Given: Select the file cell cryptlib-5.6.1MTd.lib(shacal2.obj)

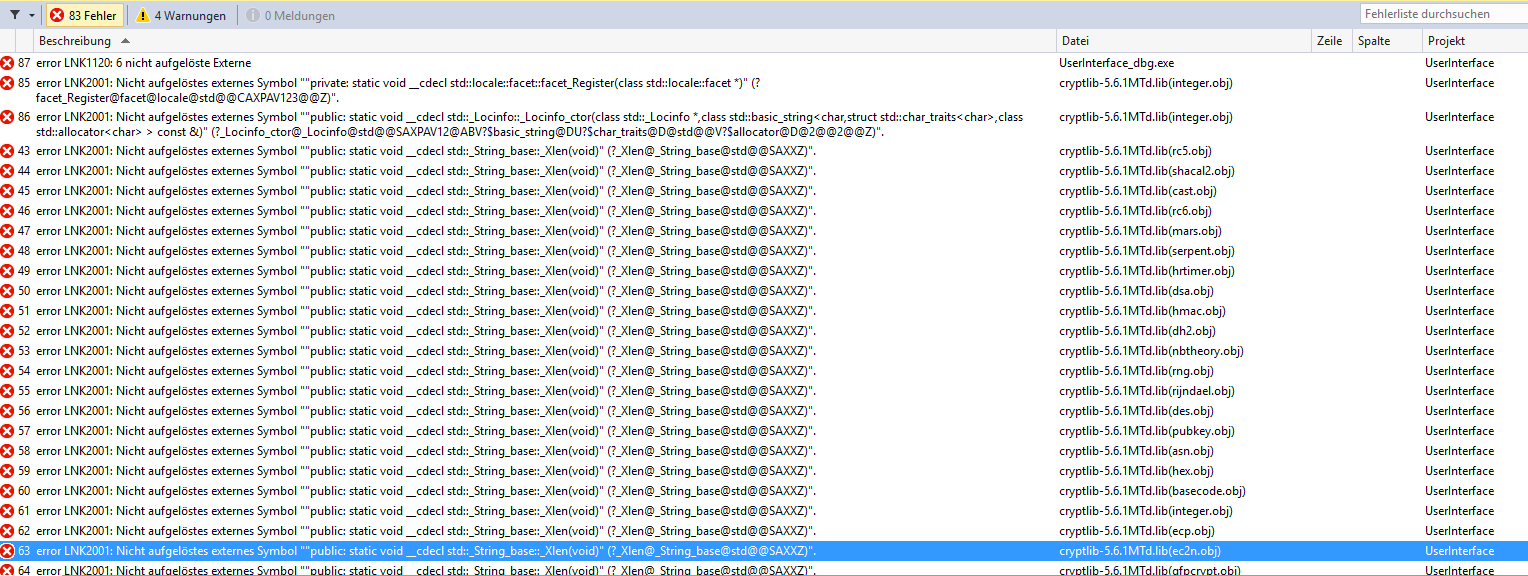Looking at the screenshot, I should [x=1147, y=171].
